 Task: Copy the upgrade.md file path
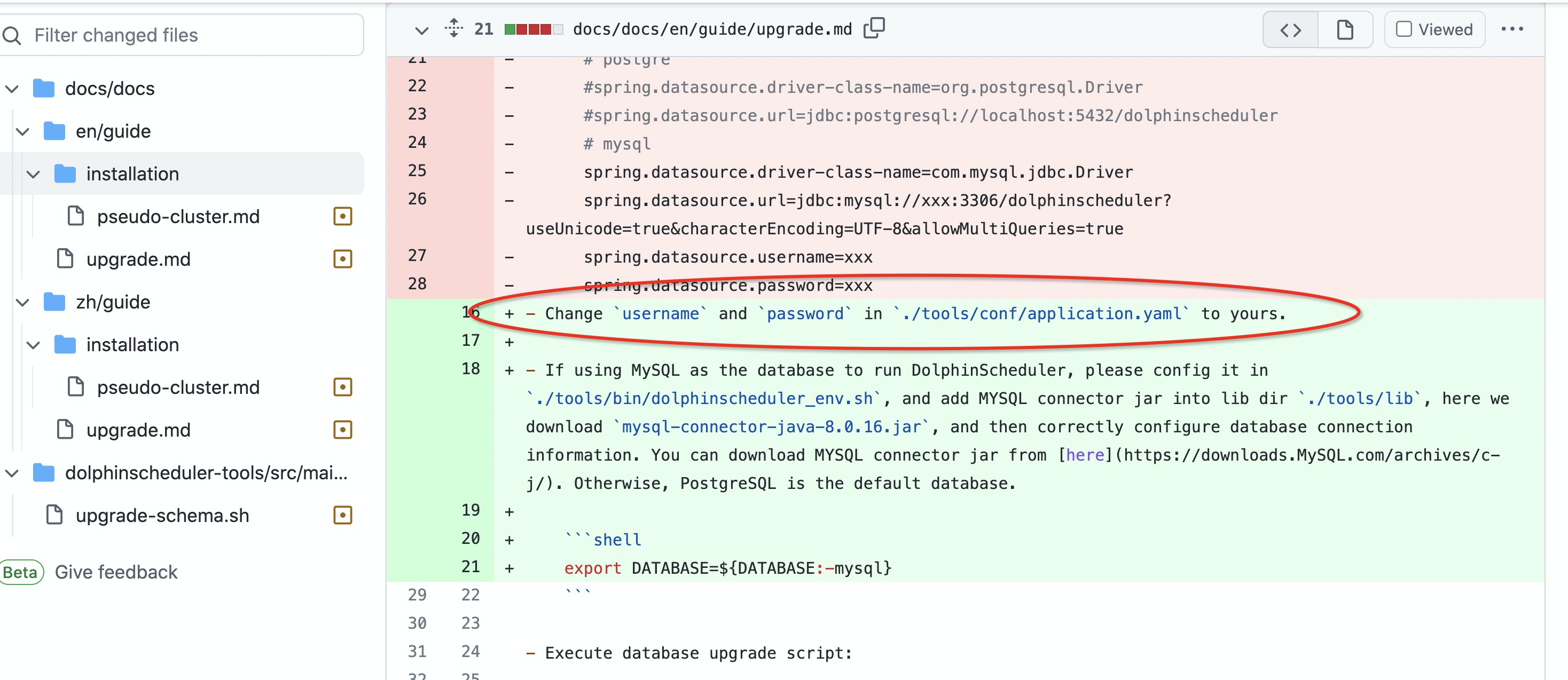(874, 29)
